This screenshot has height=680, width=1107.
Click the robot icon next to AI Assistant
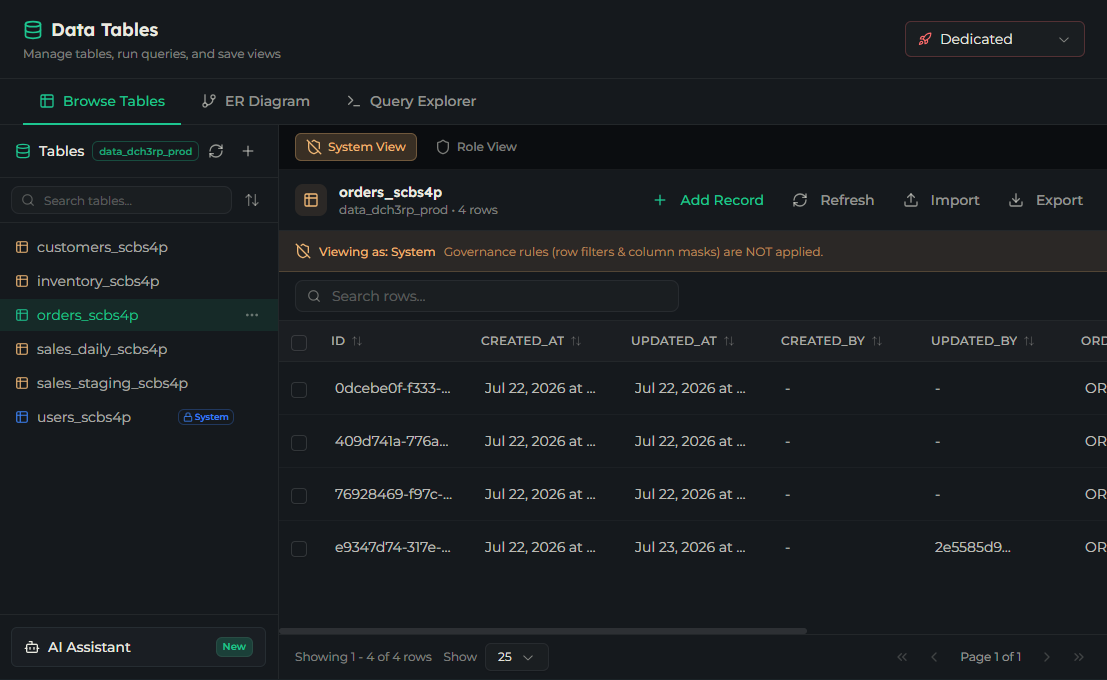[32, 647]
